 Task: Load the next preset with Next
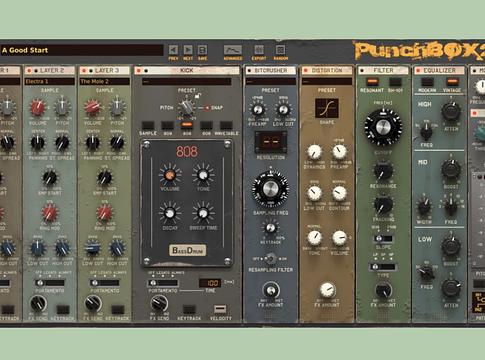pos(188,50)
